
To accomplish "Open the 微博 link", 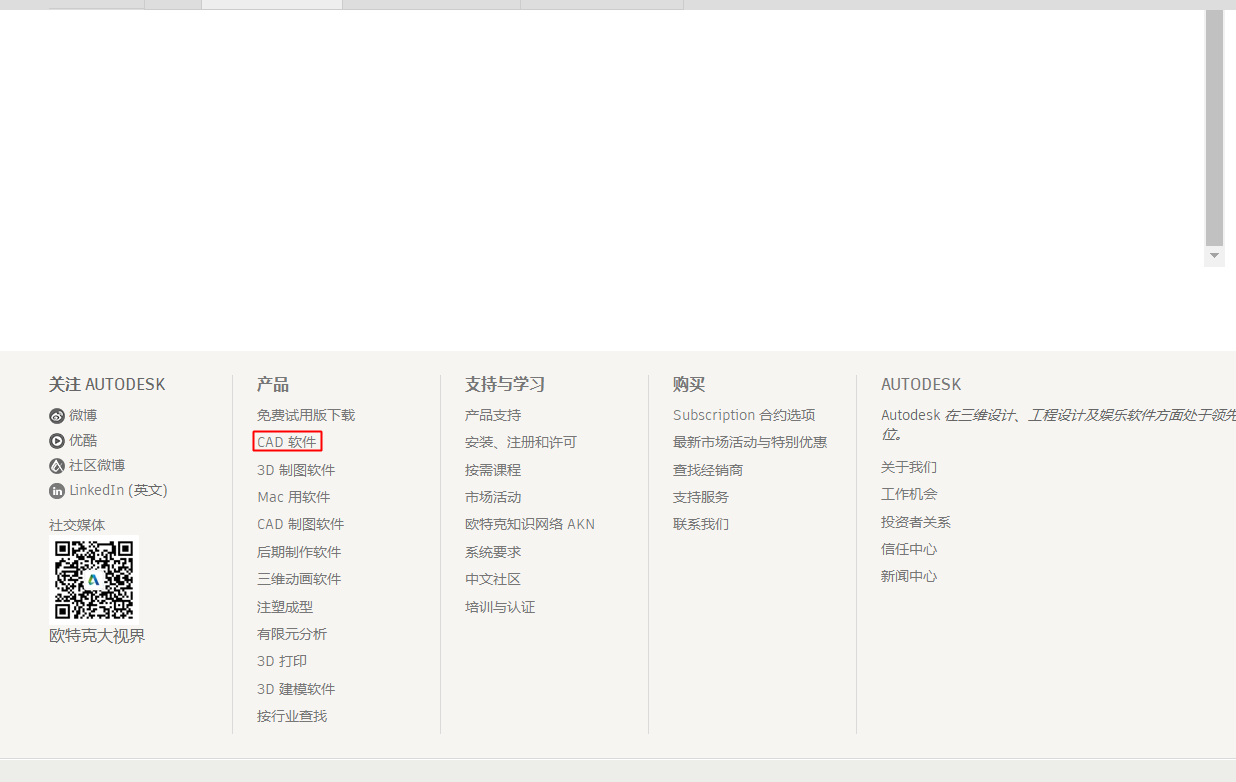I will (x=83, y=415).
